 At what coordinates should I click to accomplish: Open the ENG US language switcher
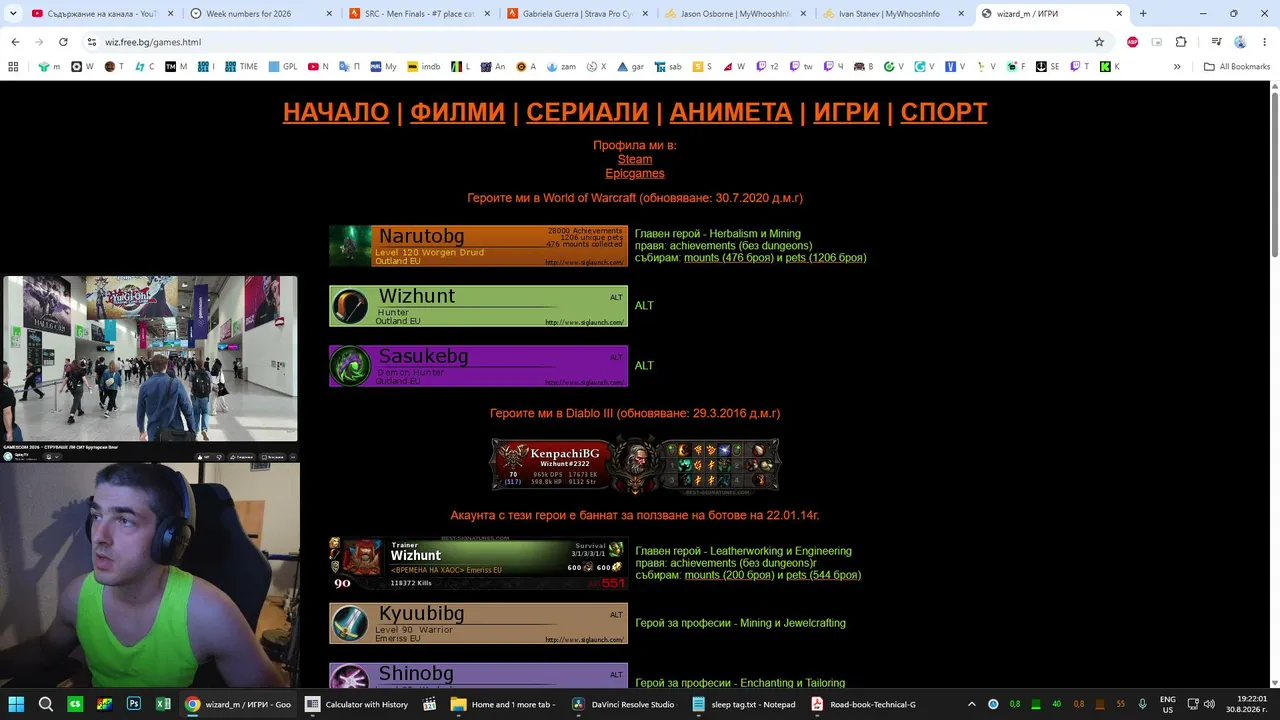point(1168,704)
